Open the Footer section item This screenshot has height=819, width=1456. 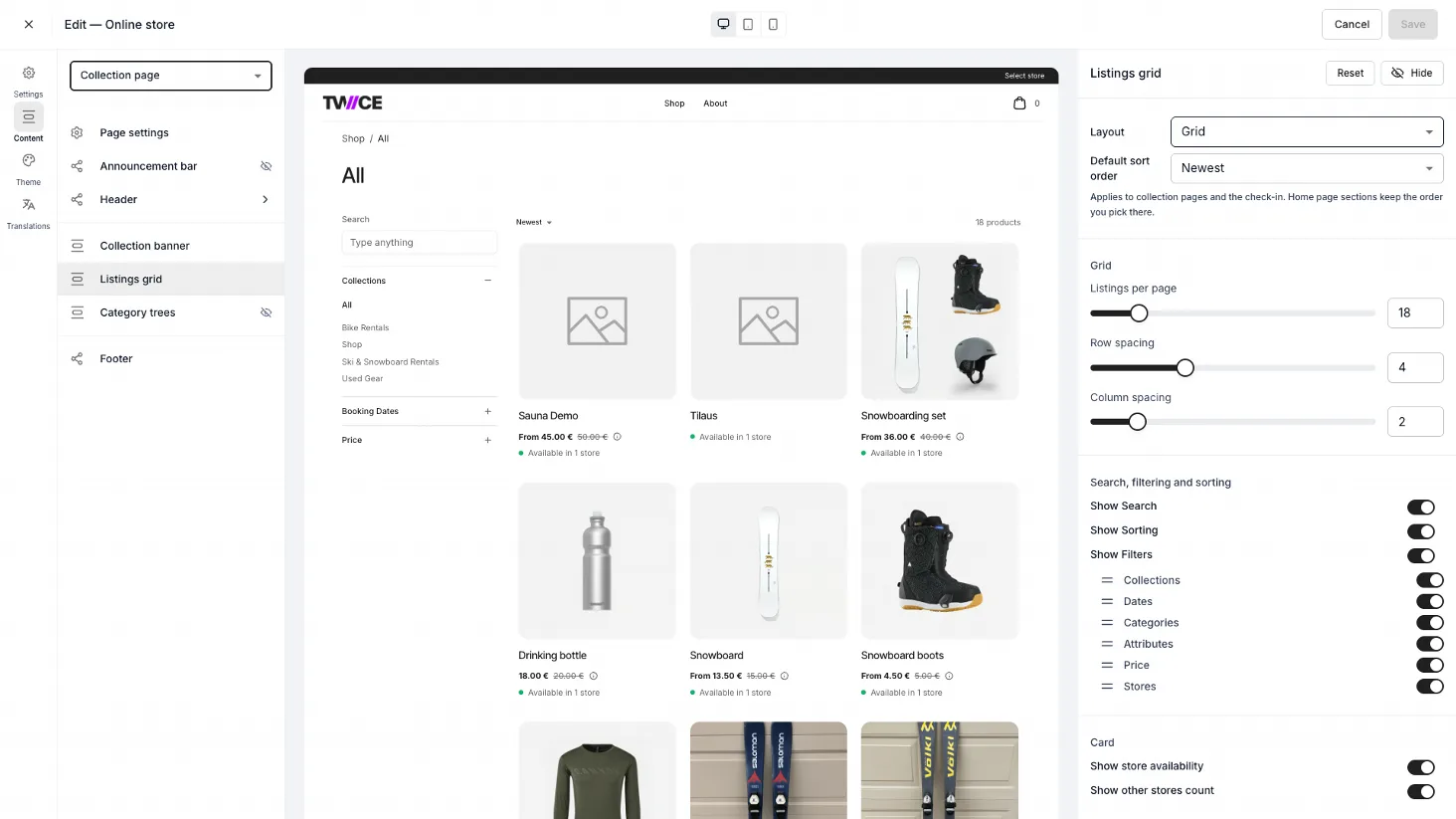(x=171, y=359)
